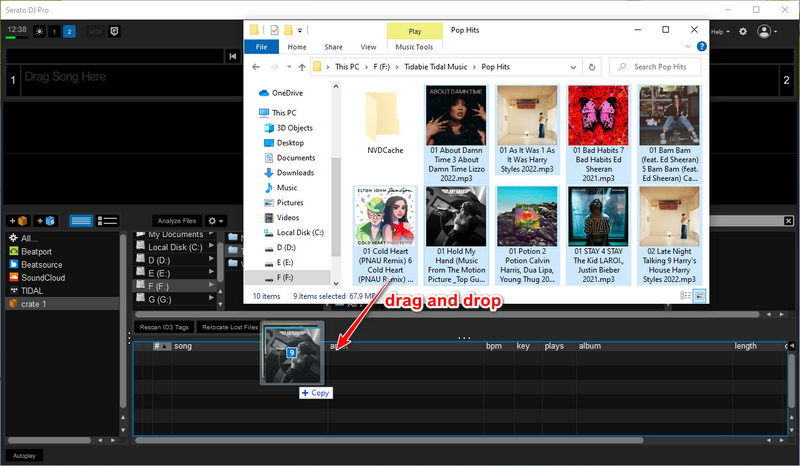
Task: Click the add smart crate icon
Action: click(x=45, y=221)
